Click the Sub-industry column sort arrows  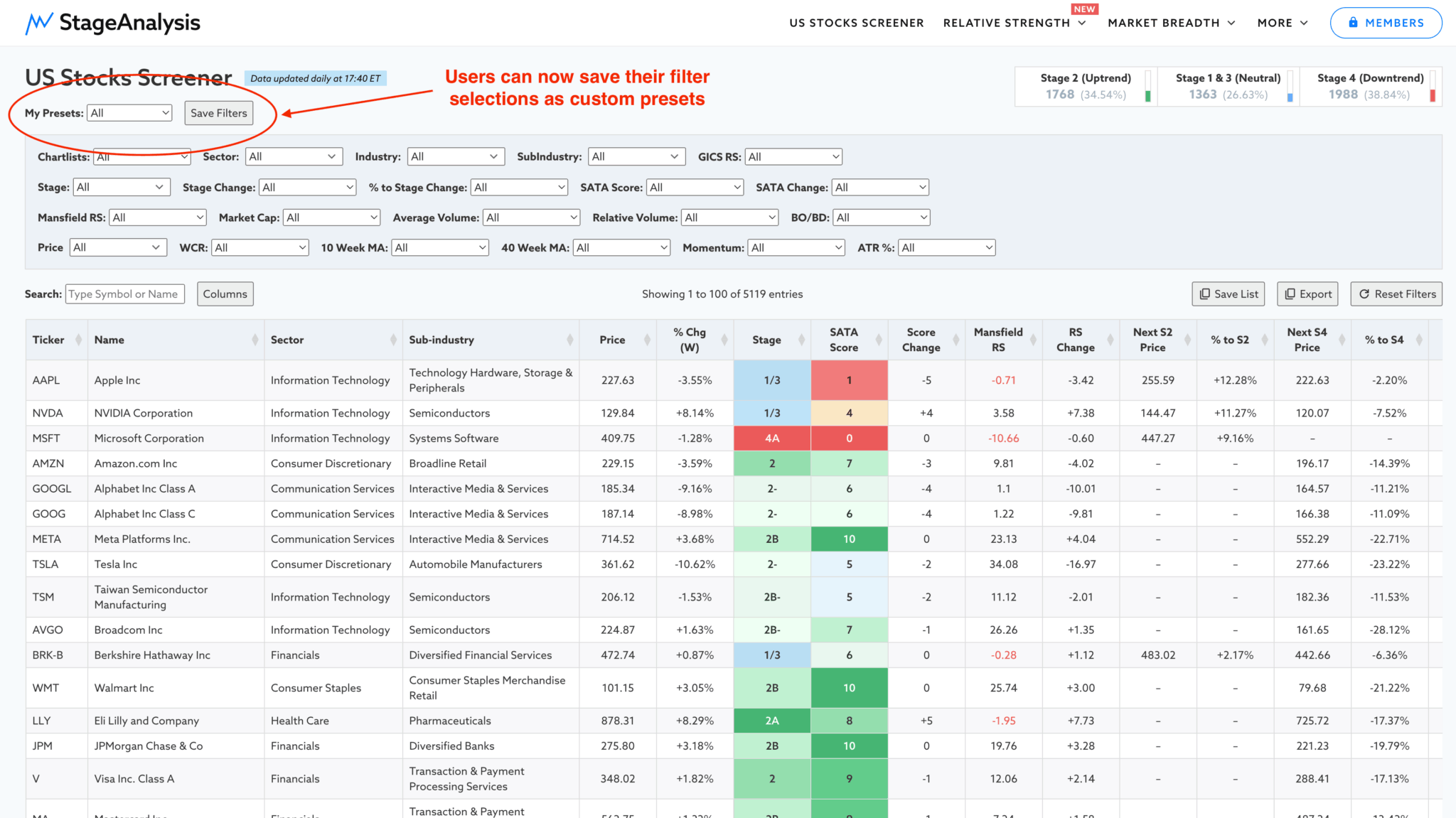(570, 340)
